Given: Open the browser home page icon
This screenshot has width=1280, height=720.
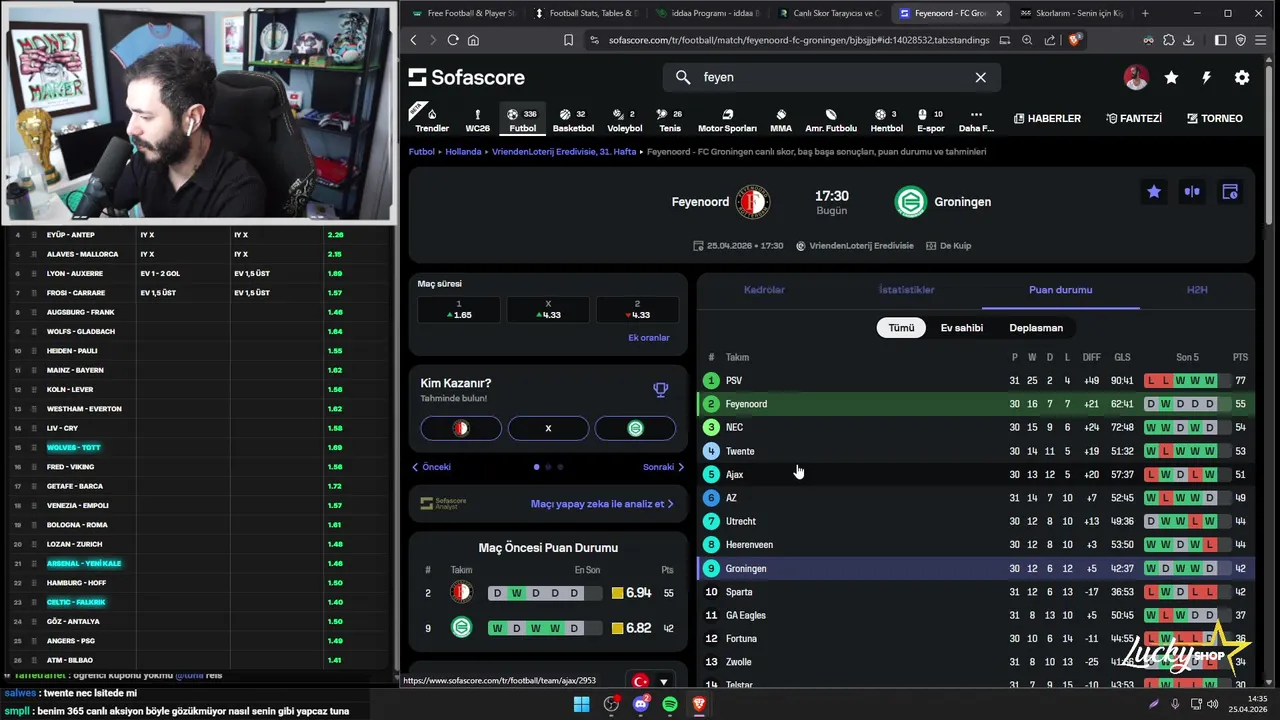Looking at the screenshot, I should pos(473,40).
